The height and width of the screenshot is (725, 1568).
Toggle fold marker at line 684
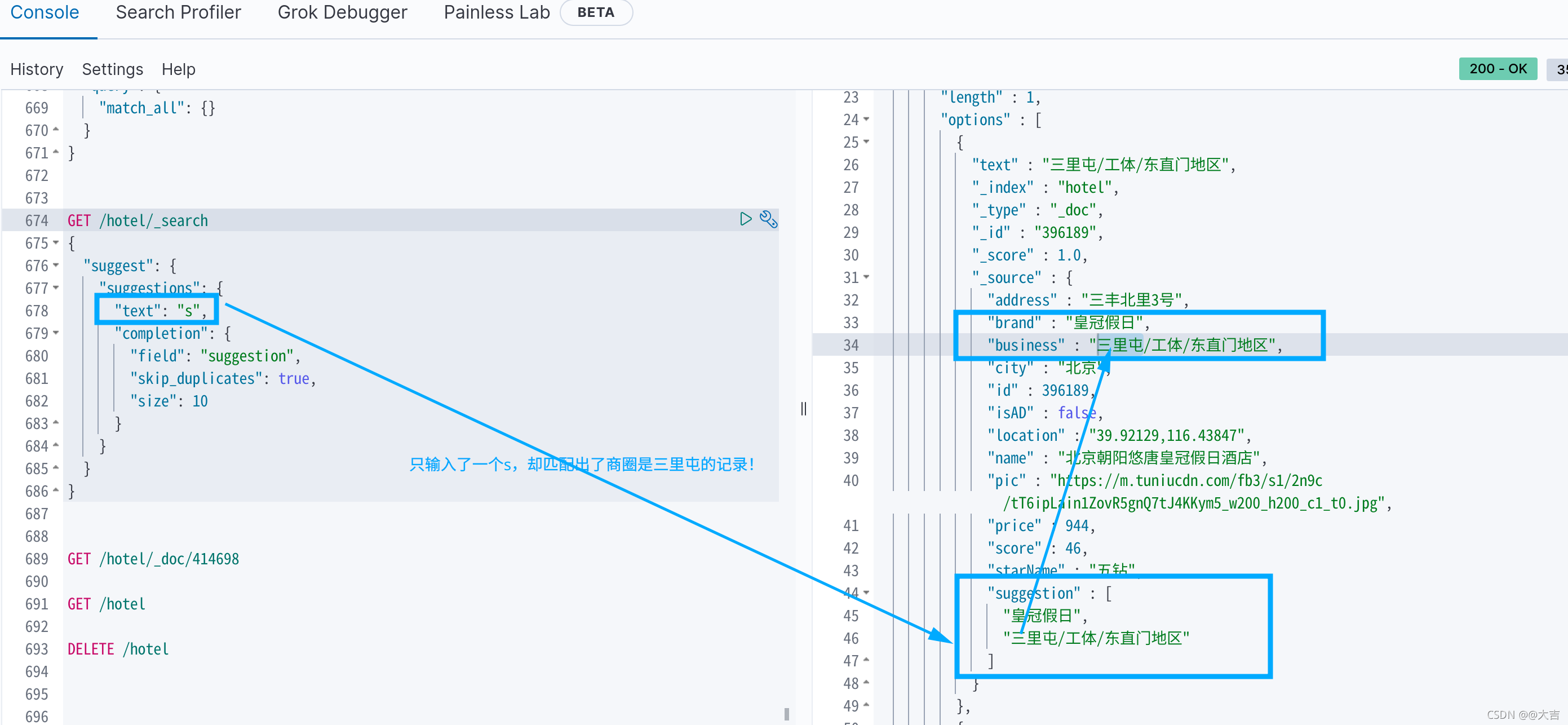pyautogui.click(x=56, y=445)
